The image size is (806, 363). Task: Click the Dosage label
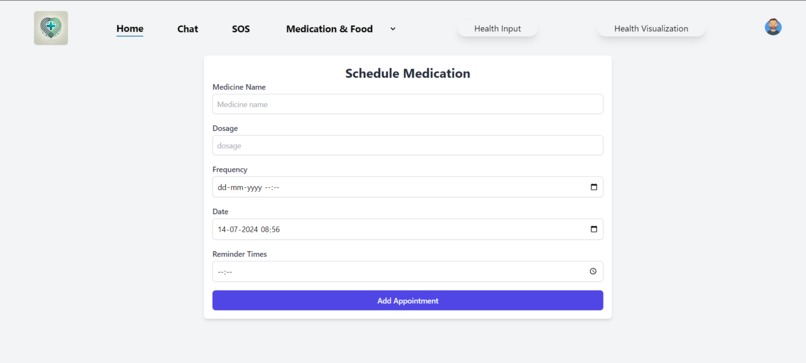(x=225, y=129)
